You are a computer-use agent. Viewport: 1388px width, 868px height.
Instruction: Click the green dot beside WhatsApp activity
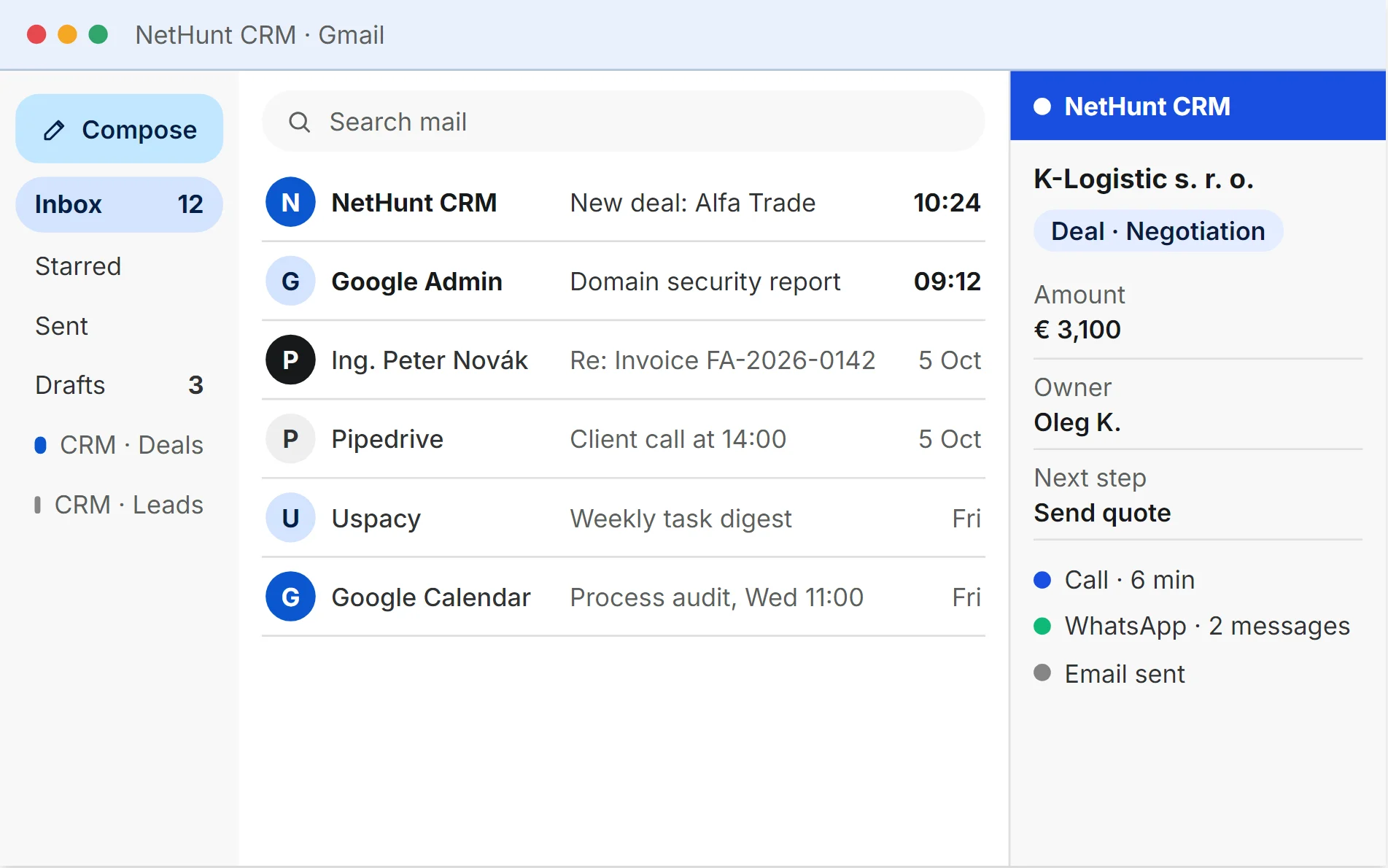click(1042, 626)
